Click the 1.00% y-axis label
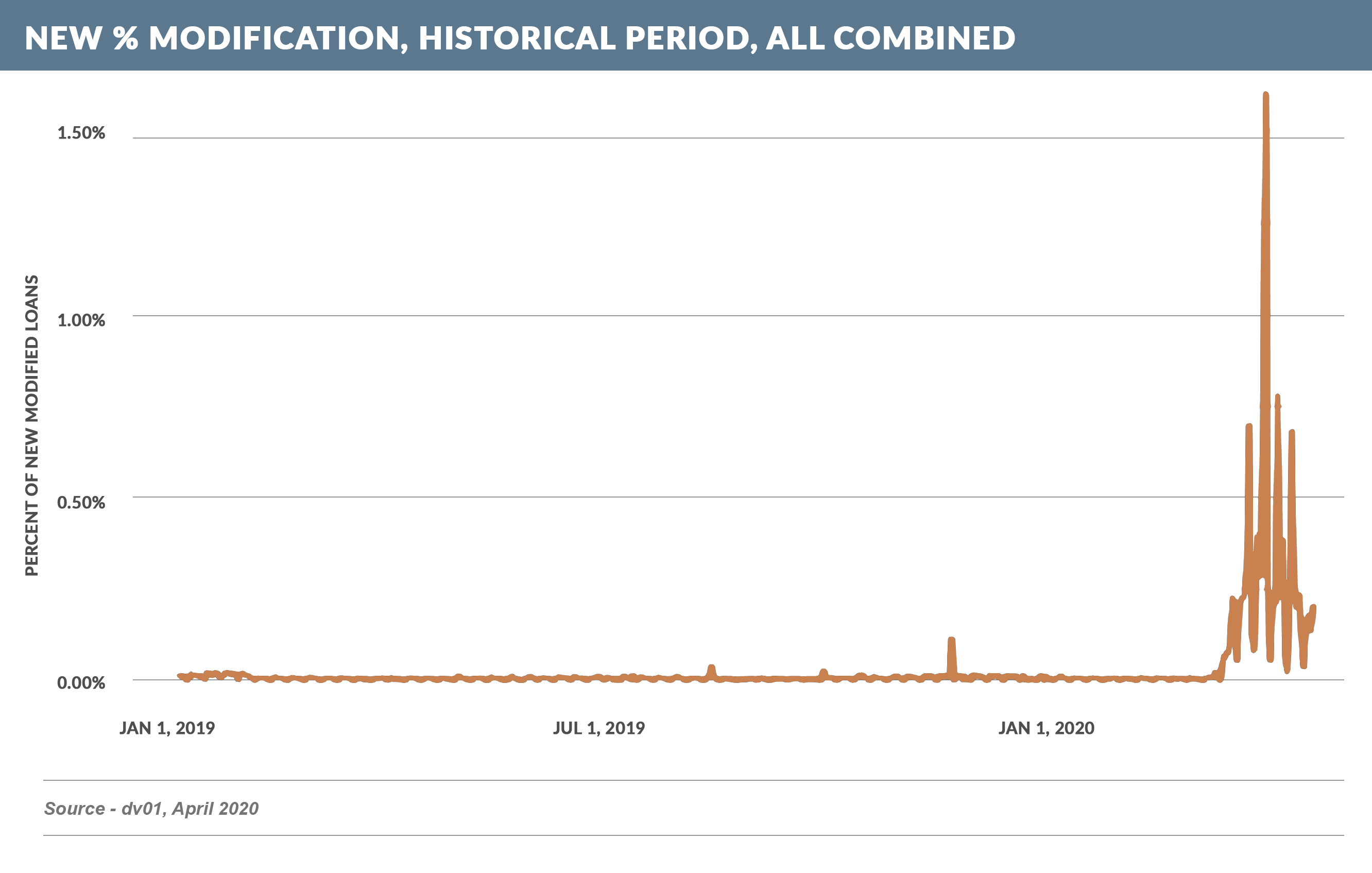Screen dimensions: 1372x873 tap(81, 320)
